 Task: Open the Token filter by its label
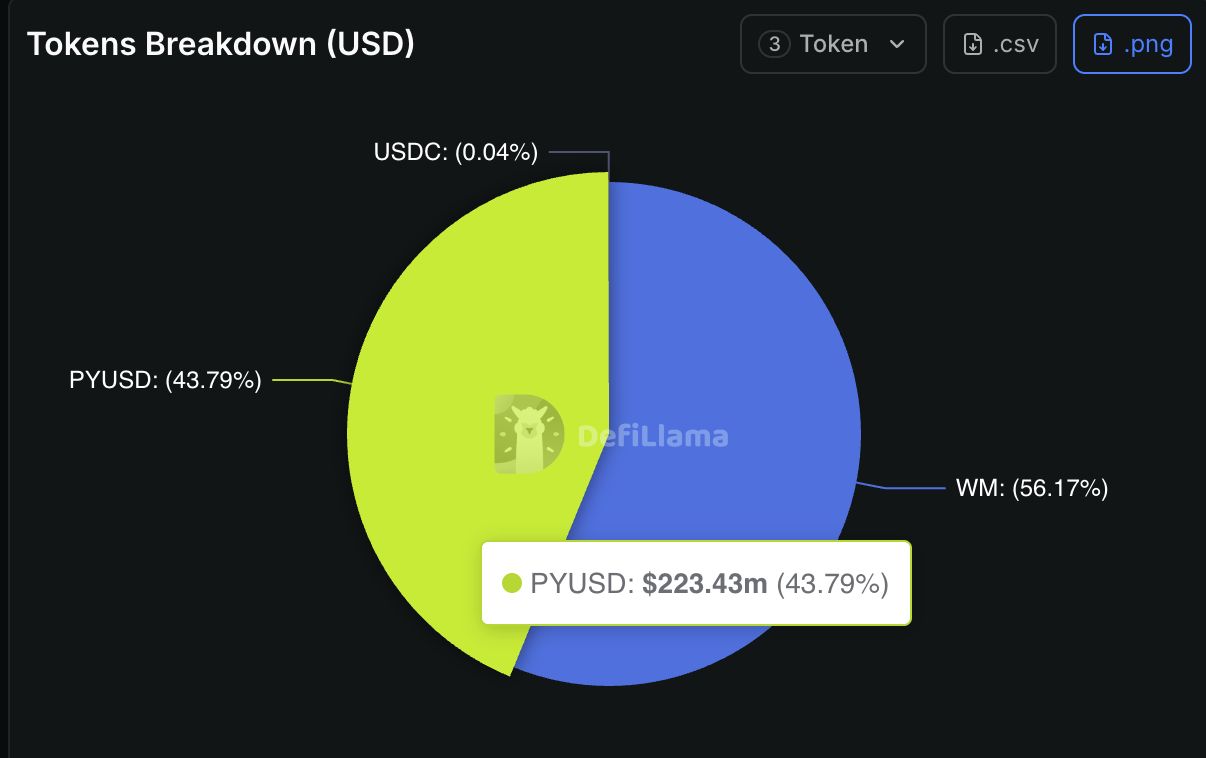[x=833, y=44]
